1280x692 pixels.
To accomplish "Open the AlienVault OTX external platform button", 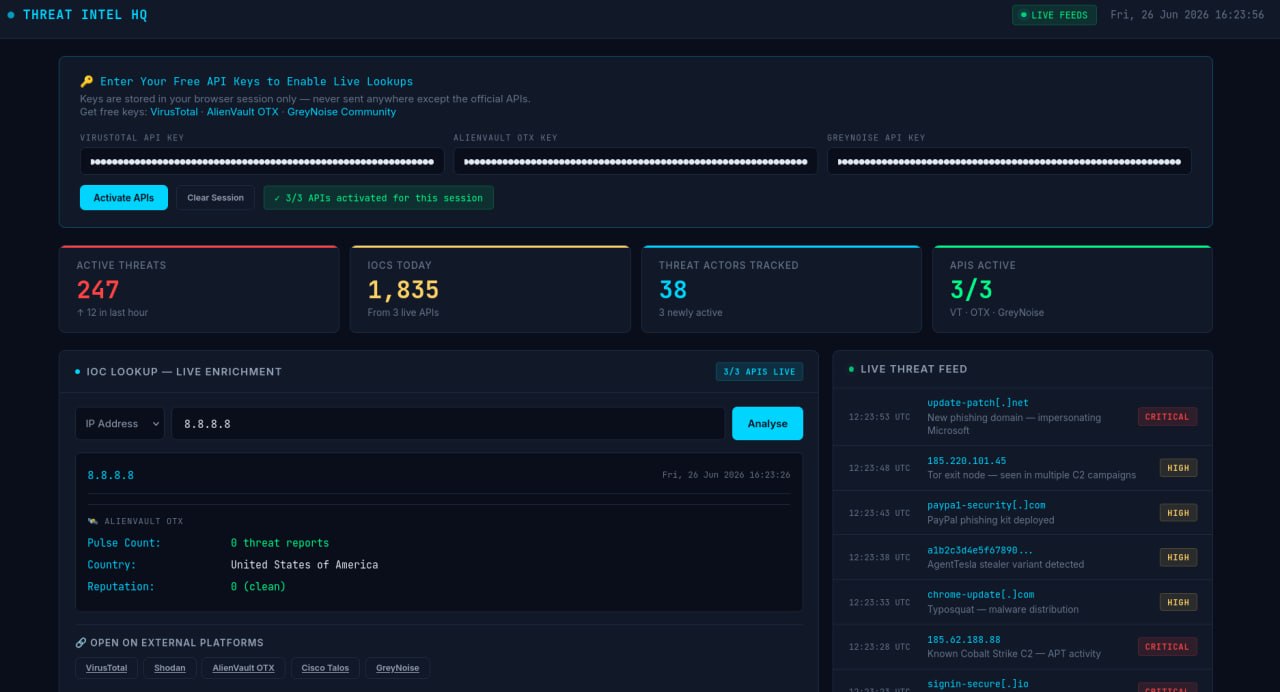I will point(243,668).
